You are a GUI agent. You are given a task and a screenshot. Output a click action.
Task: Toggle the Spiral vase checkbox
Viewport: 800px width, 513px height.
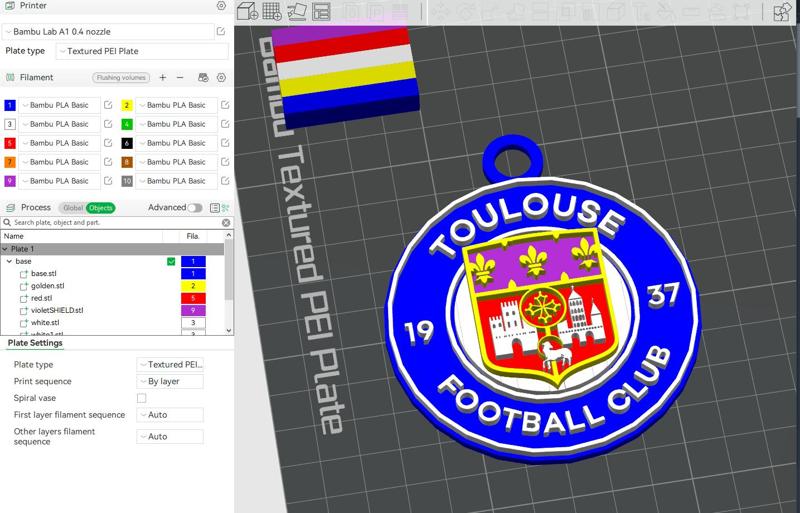[x=141, y=398]
